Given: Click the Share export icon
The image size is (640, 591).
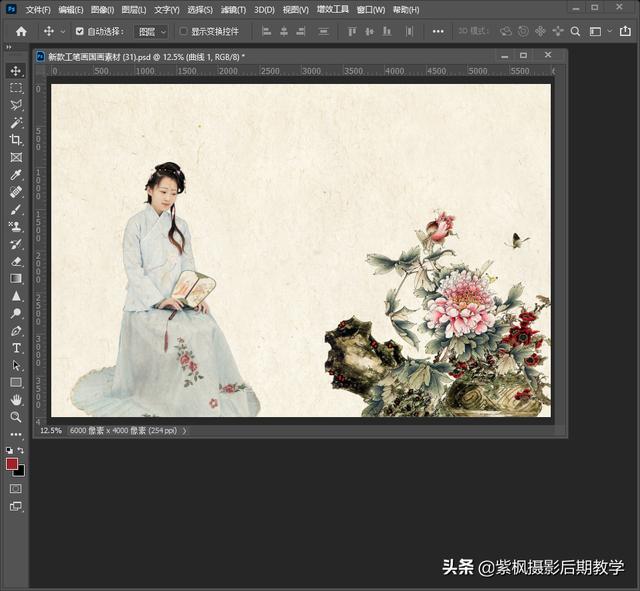Looking at the screenshot, I should coord(625,31).
